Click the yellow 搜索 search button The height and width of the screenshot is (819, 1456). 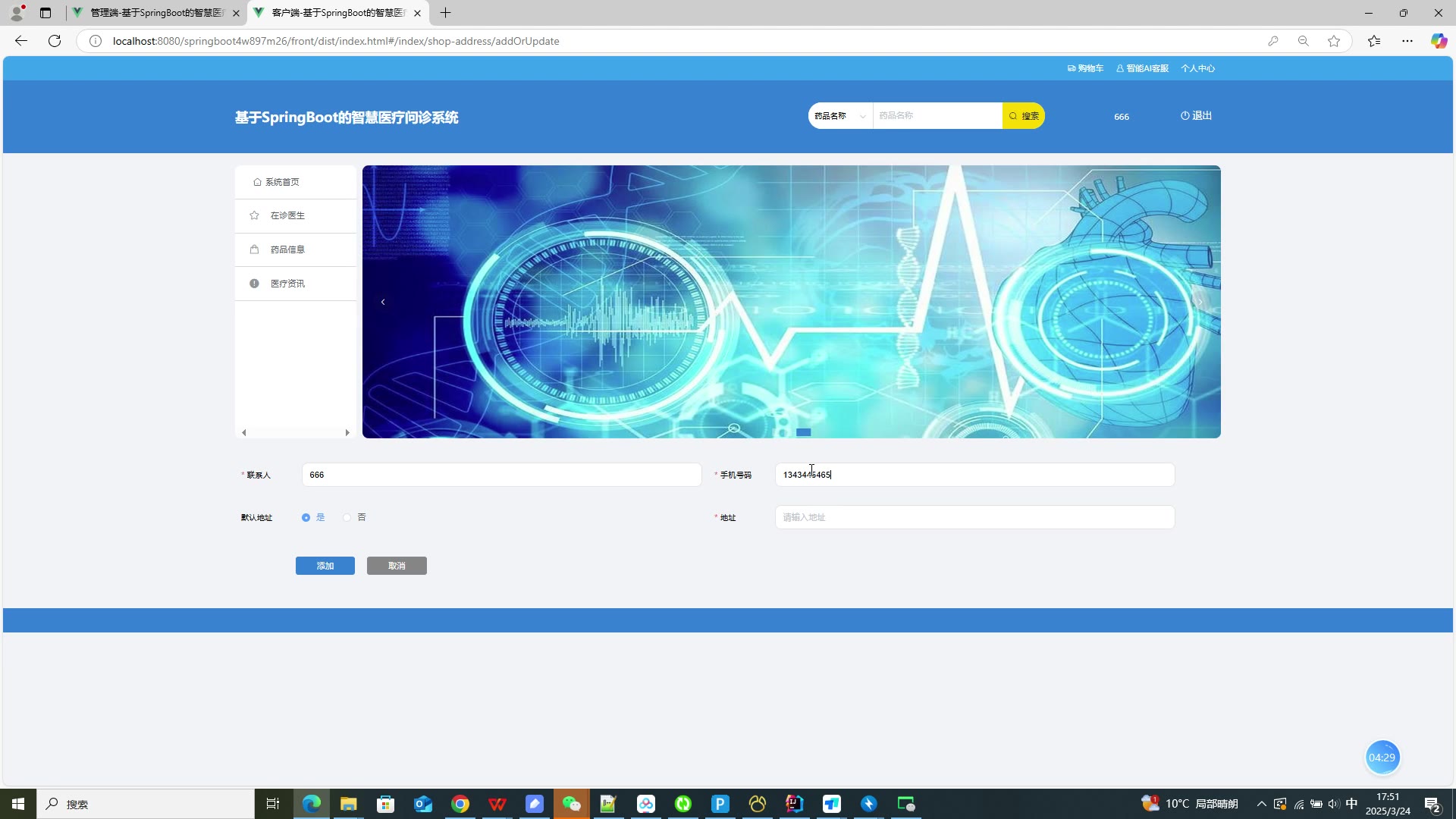[1023, 116]
